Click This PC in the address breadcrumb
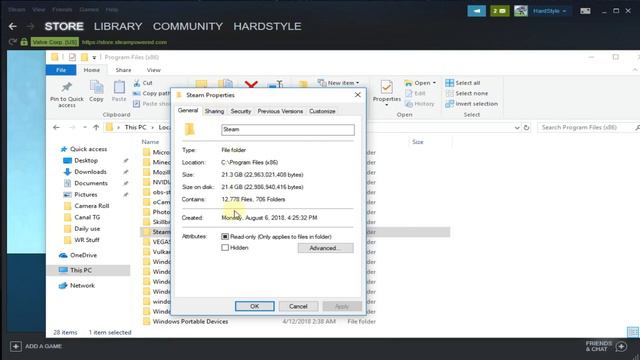 coord(135,128)
